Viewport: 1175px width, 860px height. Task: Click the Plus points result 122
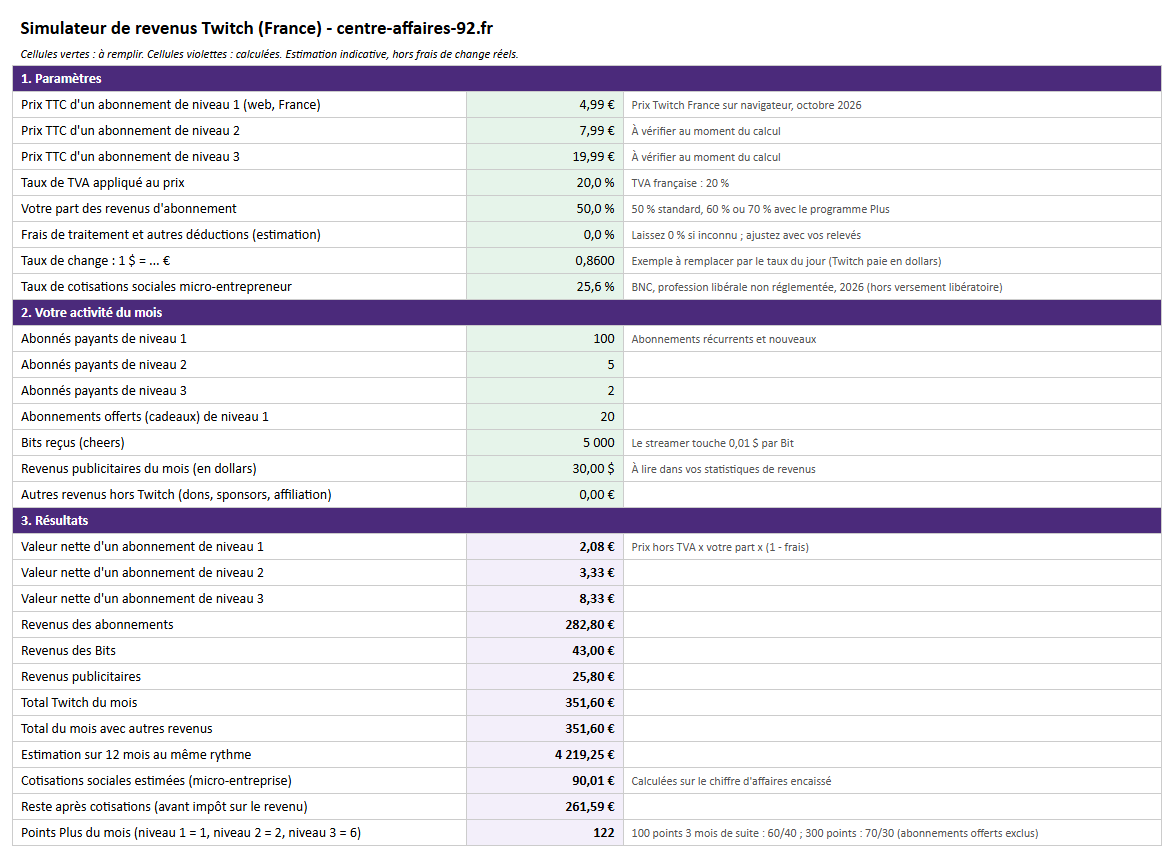545,832
